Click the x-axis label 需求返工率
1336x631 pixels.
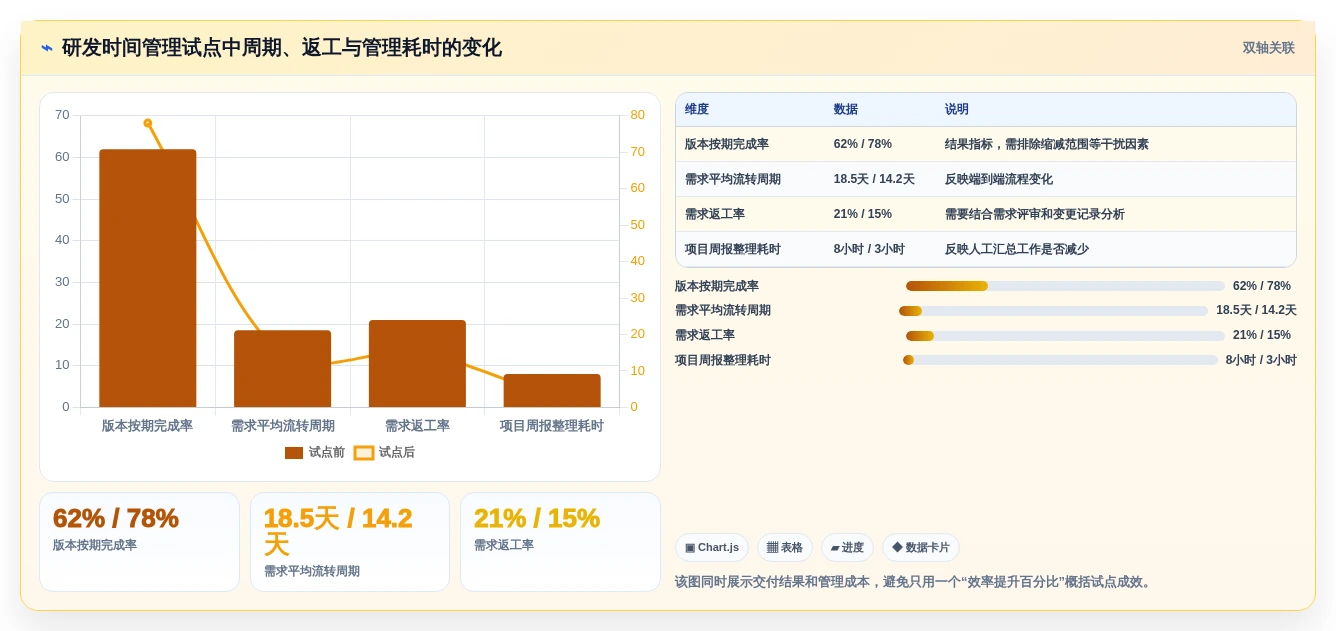[x=417, y=426]
